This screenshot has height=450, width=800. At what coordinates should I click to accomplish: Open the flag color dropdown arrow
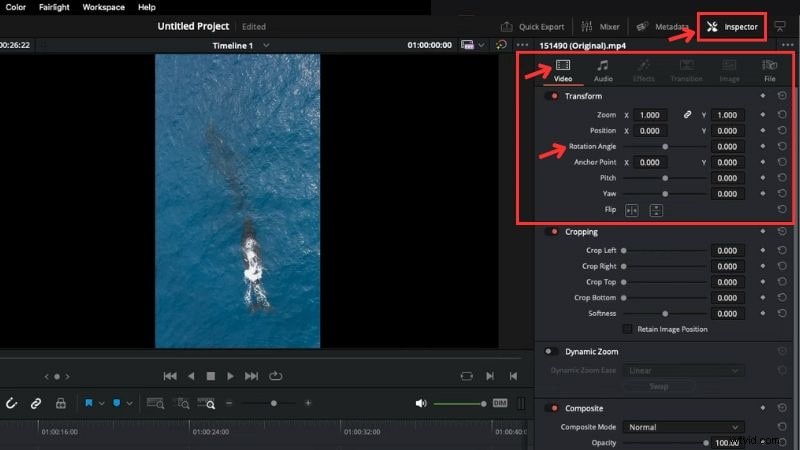[102, 404]
